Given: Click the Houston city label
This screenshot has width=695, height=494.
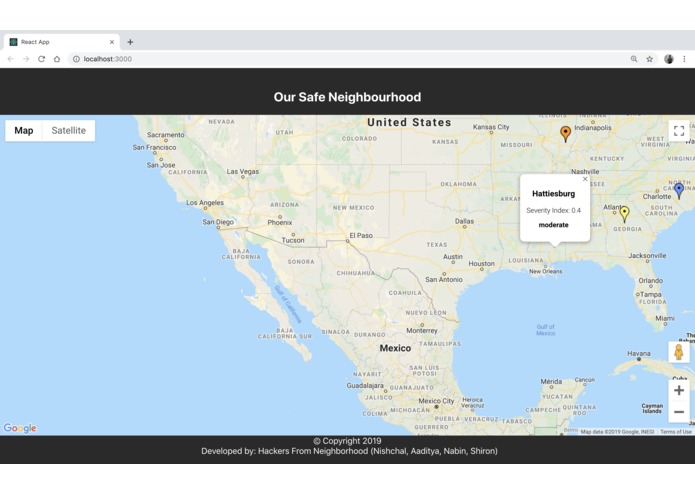Looking at the screenshot, I should 481,264.
